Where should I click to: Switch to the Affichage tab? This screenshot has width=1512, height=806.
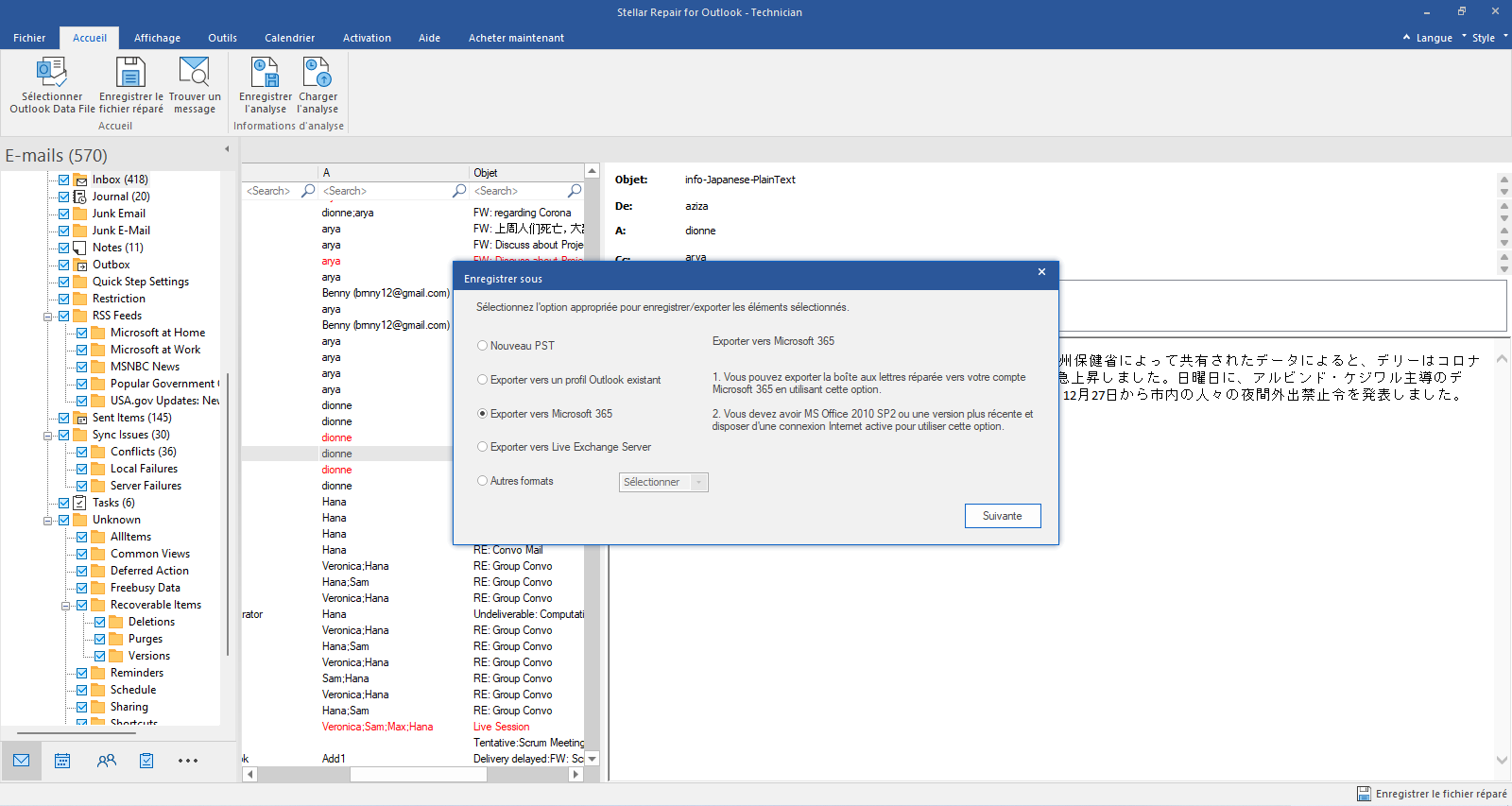(x=157, y=38)
